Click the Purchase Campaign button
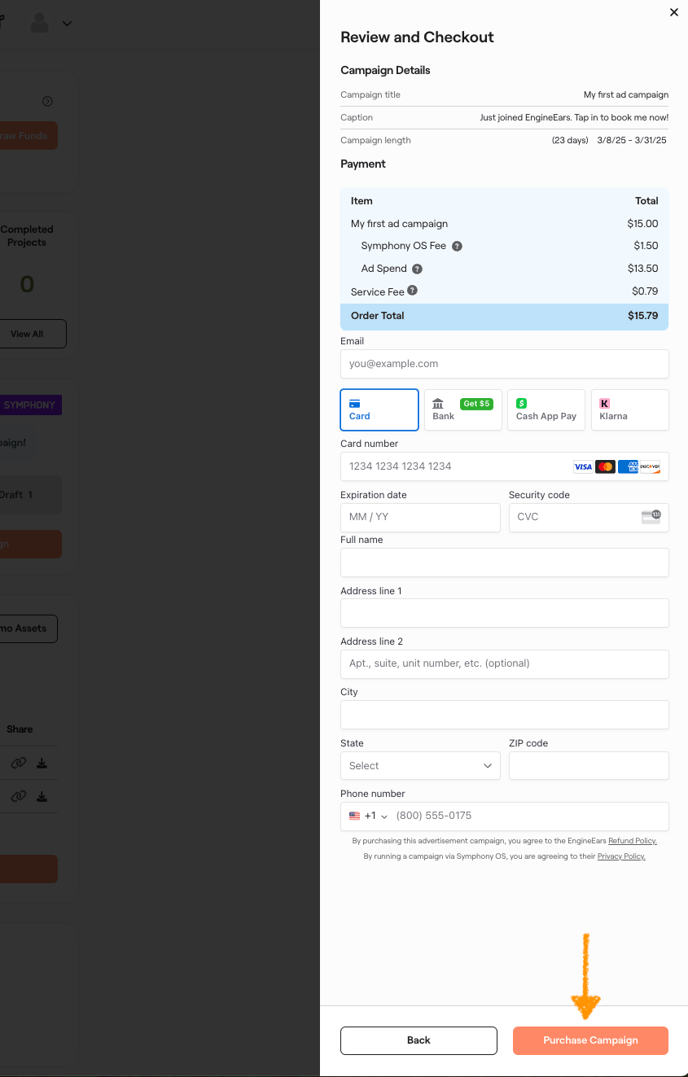Image resolution: width=688 pixels, height=1077 pixels. [x=590, y=1040]
